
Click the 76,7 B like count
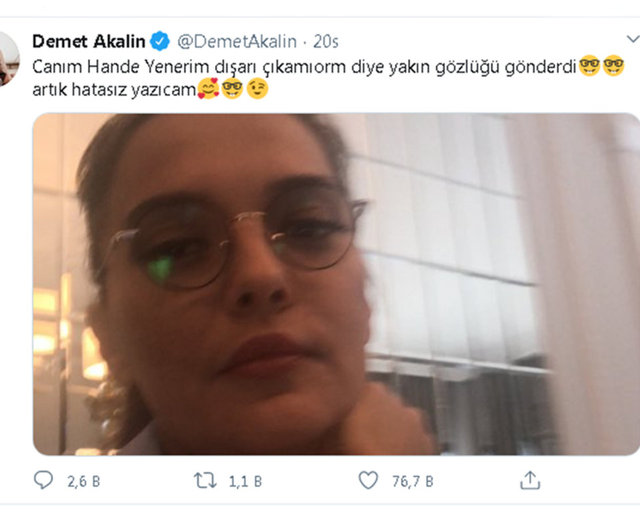[413, 481]
